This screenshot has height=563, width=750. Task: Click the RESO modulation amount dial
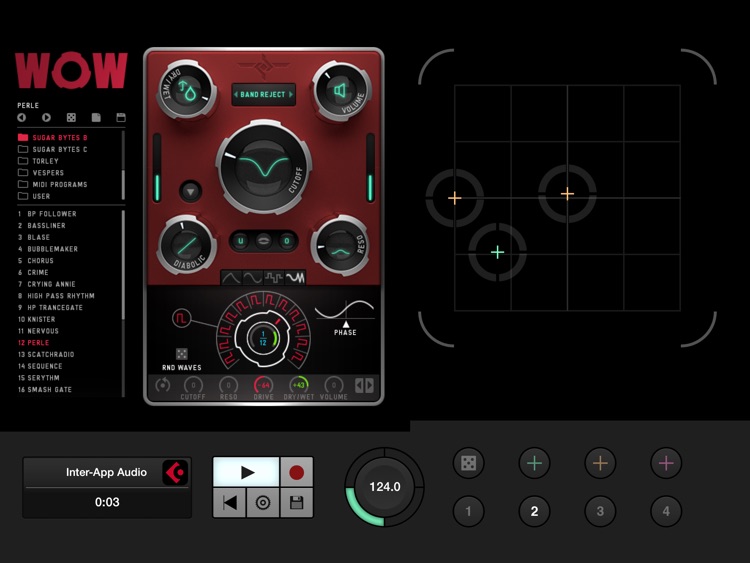tap(229, 385)
